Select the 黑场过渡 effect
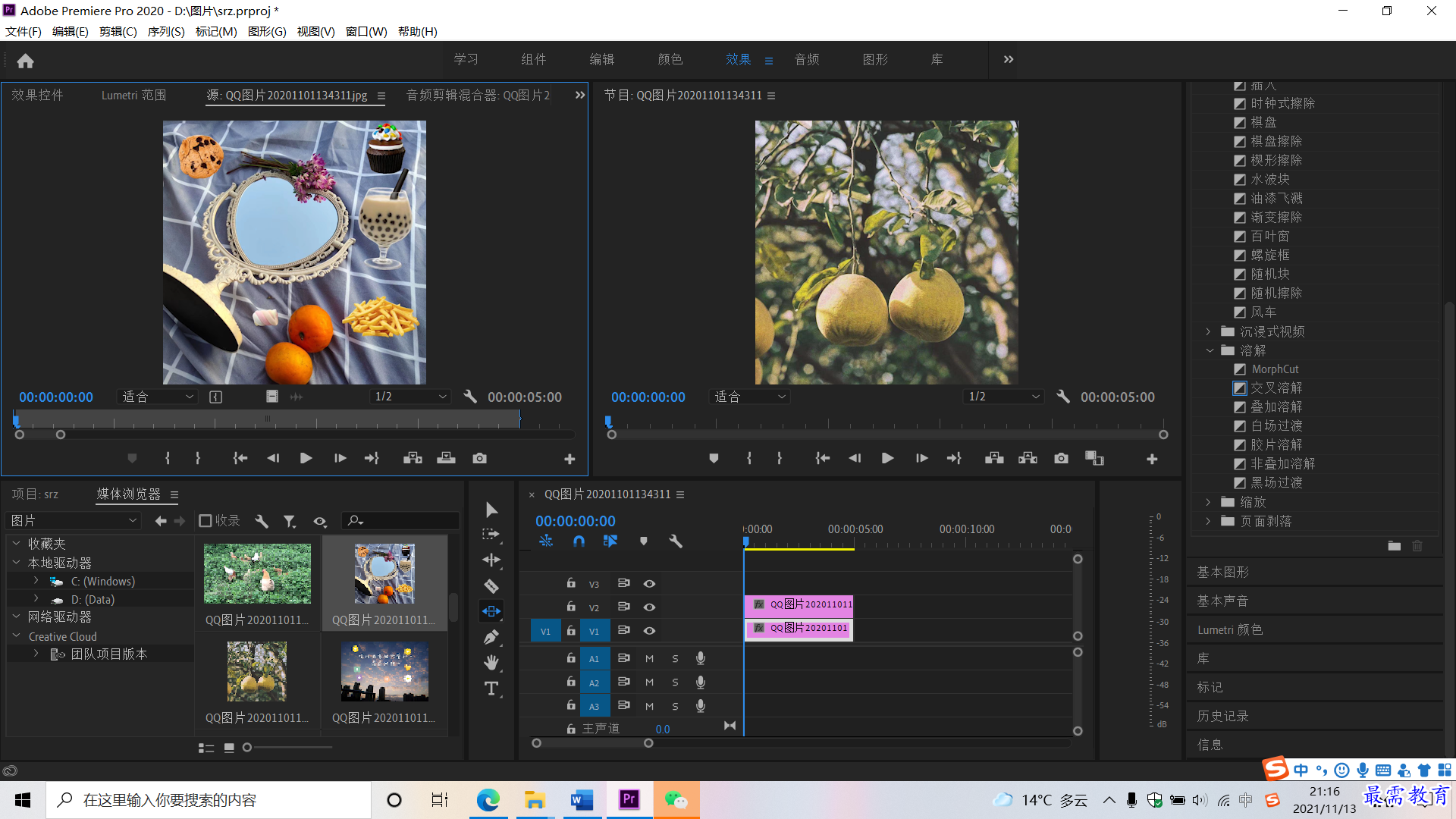 [1276, 483]
